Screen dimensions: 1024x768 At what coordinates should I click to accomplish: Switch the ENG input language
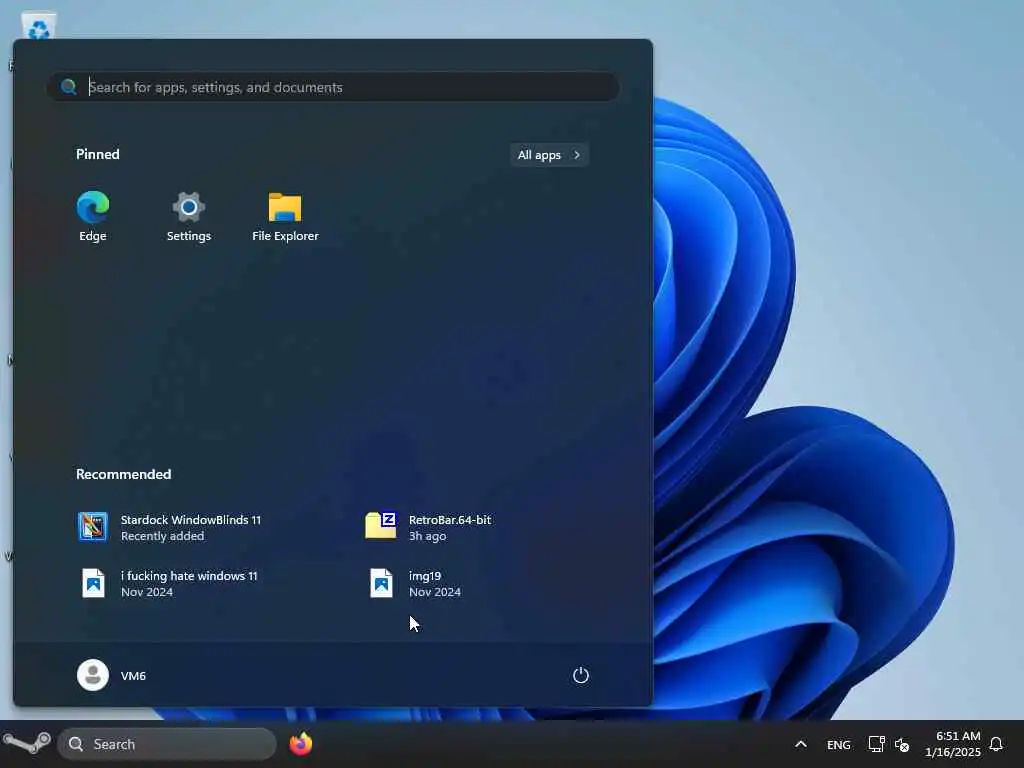point(839,744)
